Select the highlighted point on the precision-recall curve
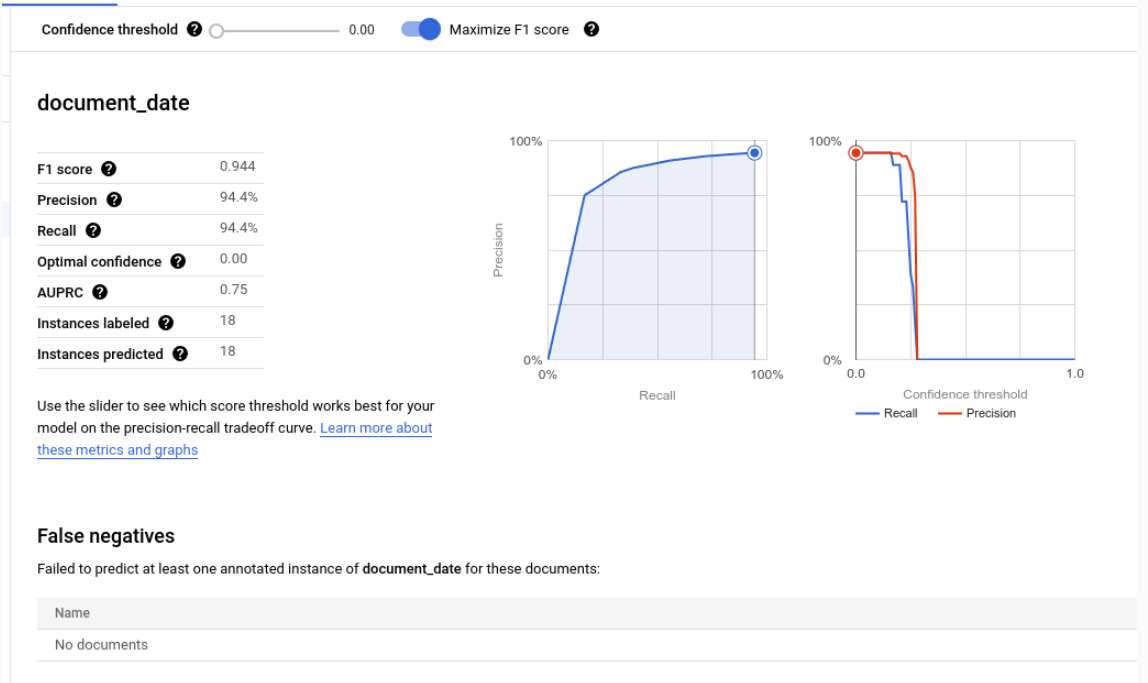This screenshot has width=1148, height=683. (753, 152)
